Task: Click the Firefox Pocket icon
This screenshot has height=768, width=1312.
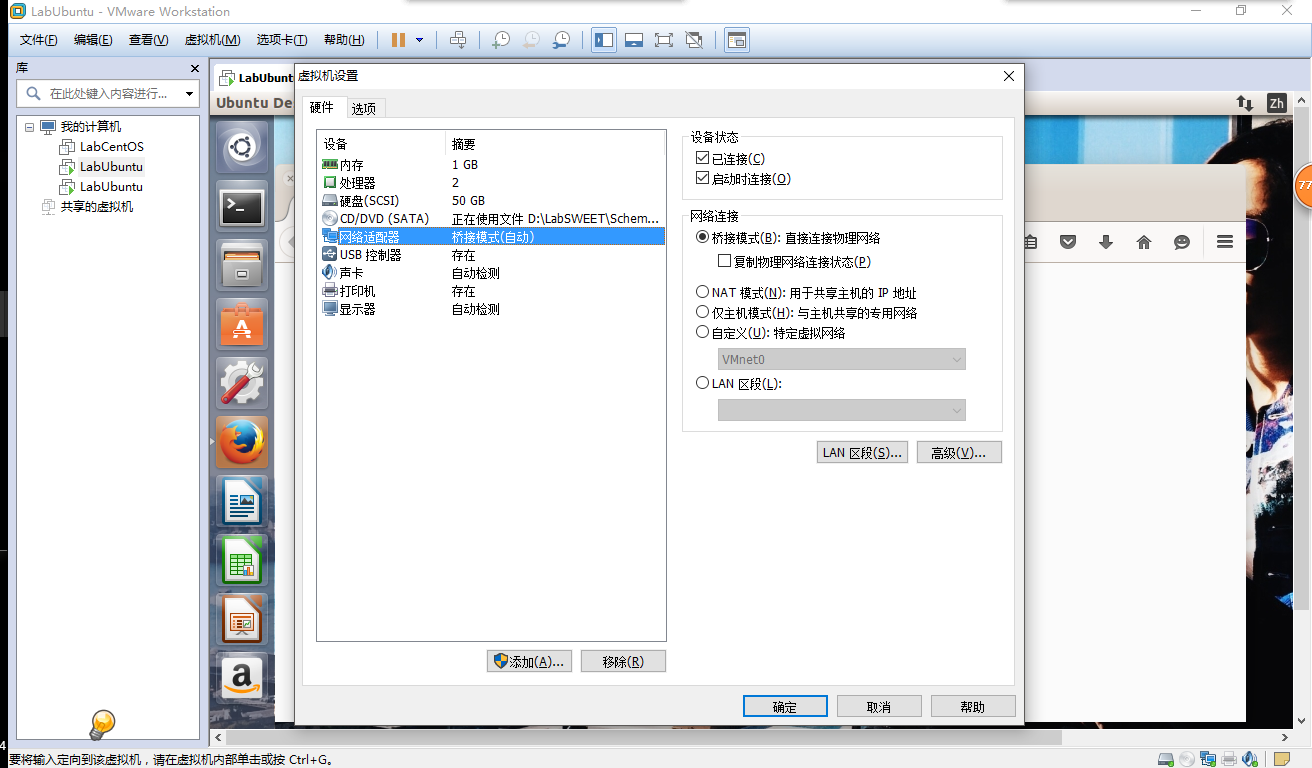Action: (1068, 242)
